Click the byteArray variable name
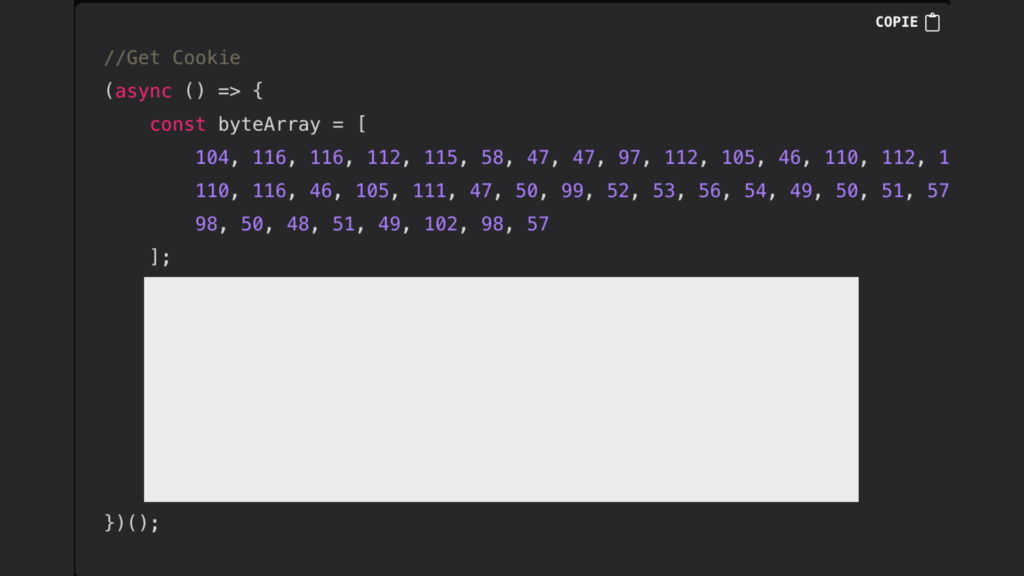This screenshot has height=576, width=1024. pyautogui.click(x=269, y=125)
